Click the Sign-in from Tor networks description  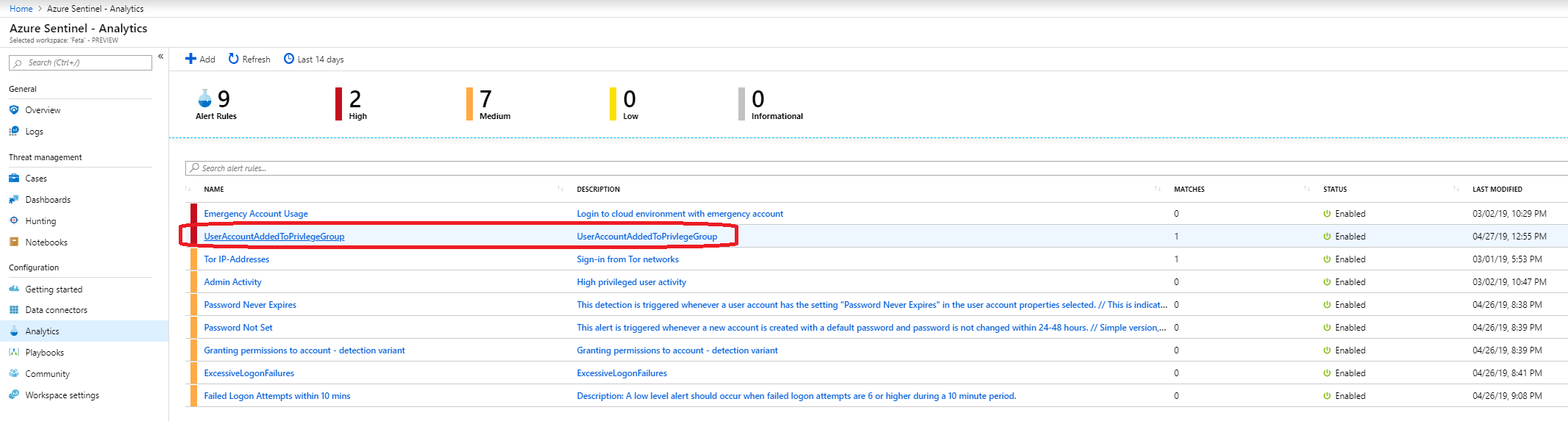coord(627,259)
